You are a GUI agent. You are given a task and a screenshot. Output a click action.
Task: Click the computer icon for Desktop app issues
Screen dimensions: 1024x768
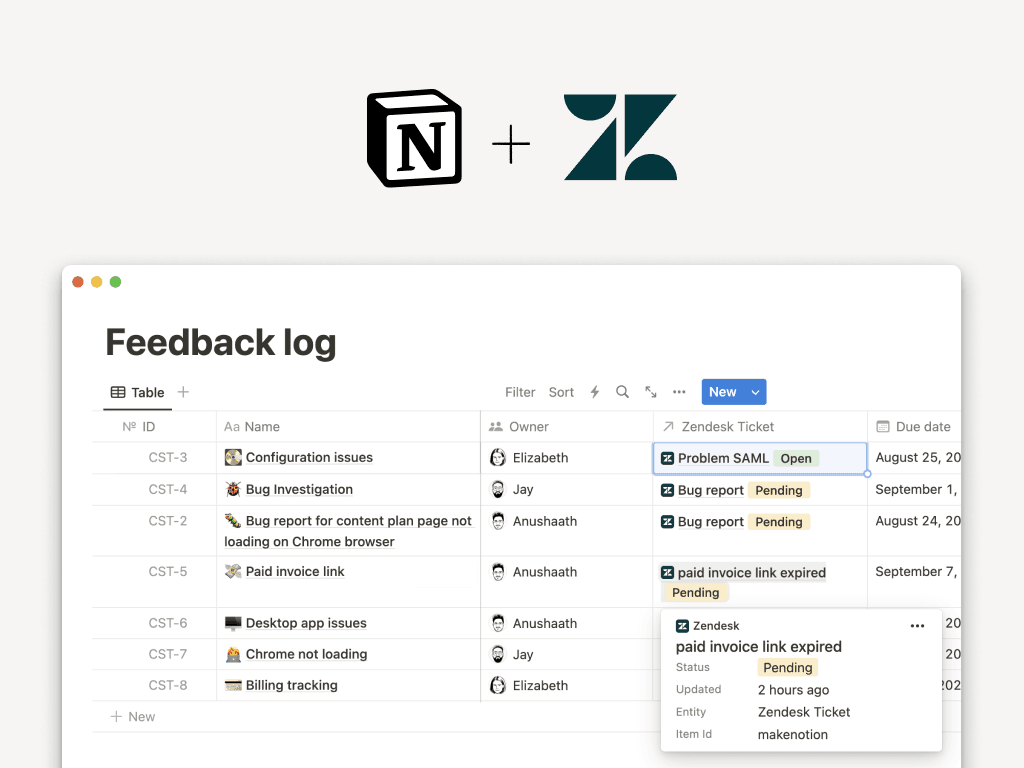(233, 623)
